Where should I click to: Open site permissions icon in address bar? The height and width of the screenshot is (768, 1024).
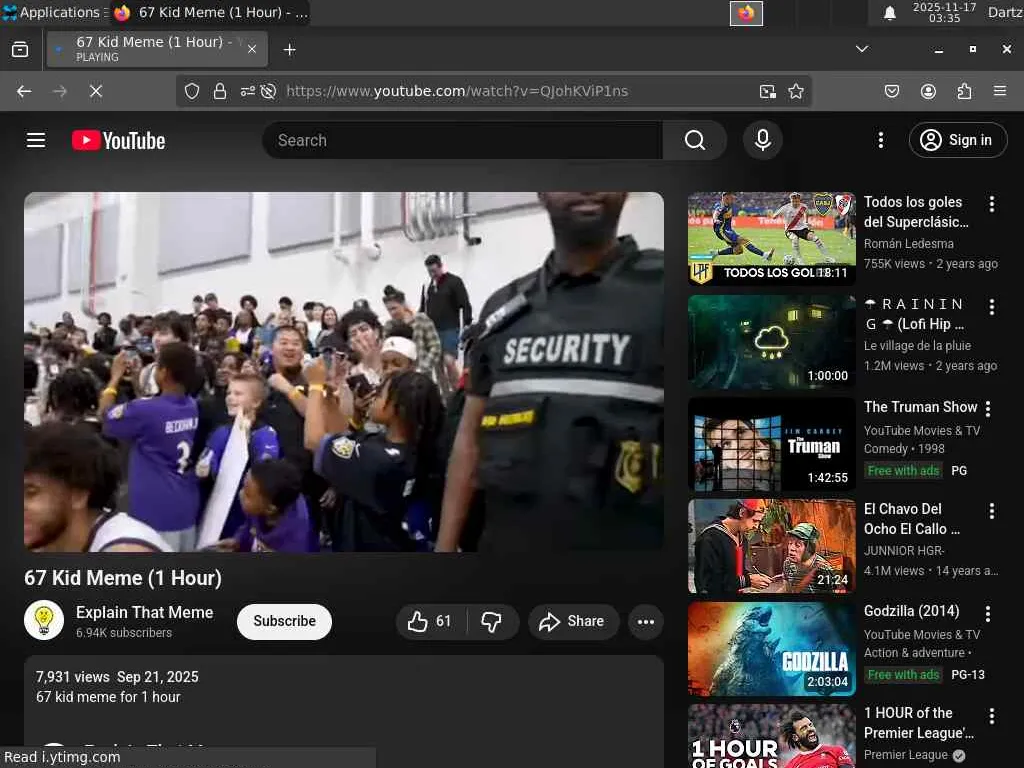(248, 91)
